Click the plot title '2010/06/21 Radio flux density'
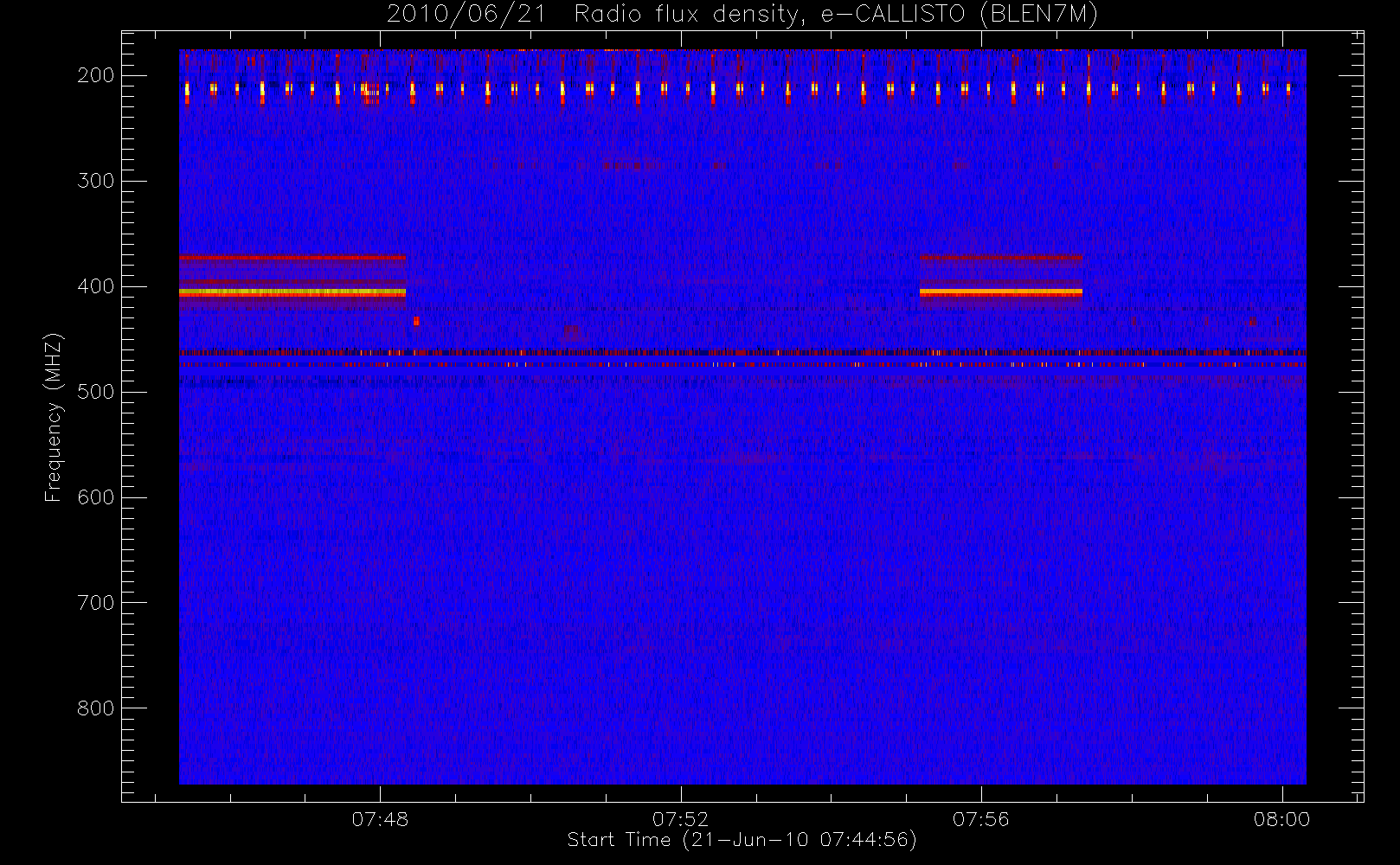 click(742, 15)
